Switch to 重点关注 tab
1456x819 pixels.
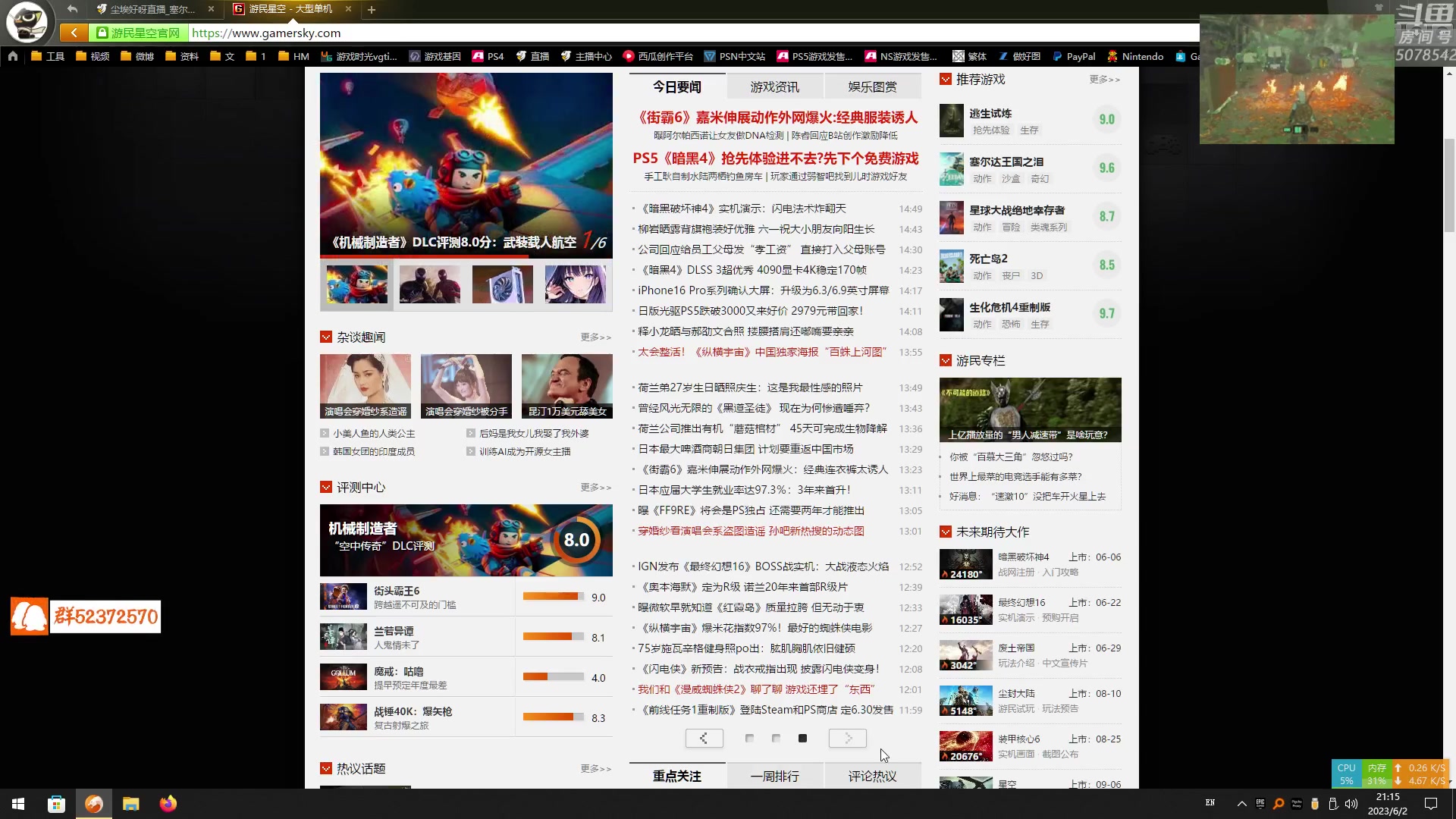pyautogui.click(x=677, y=776)
